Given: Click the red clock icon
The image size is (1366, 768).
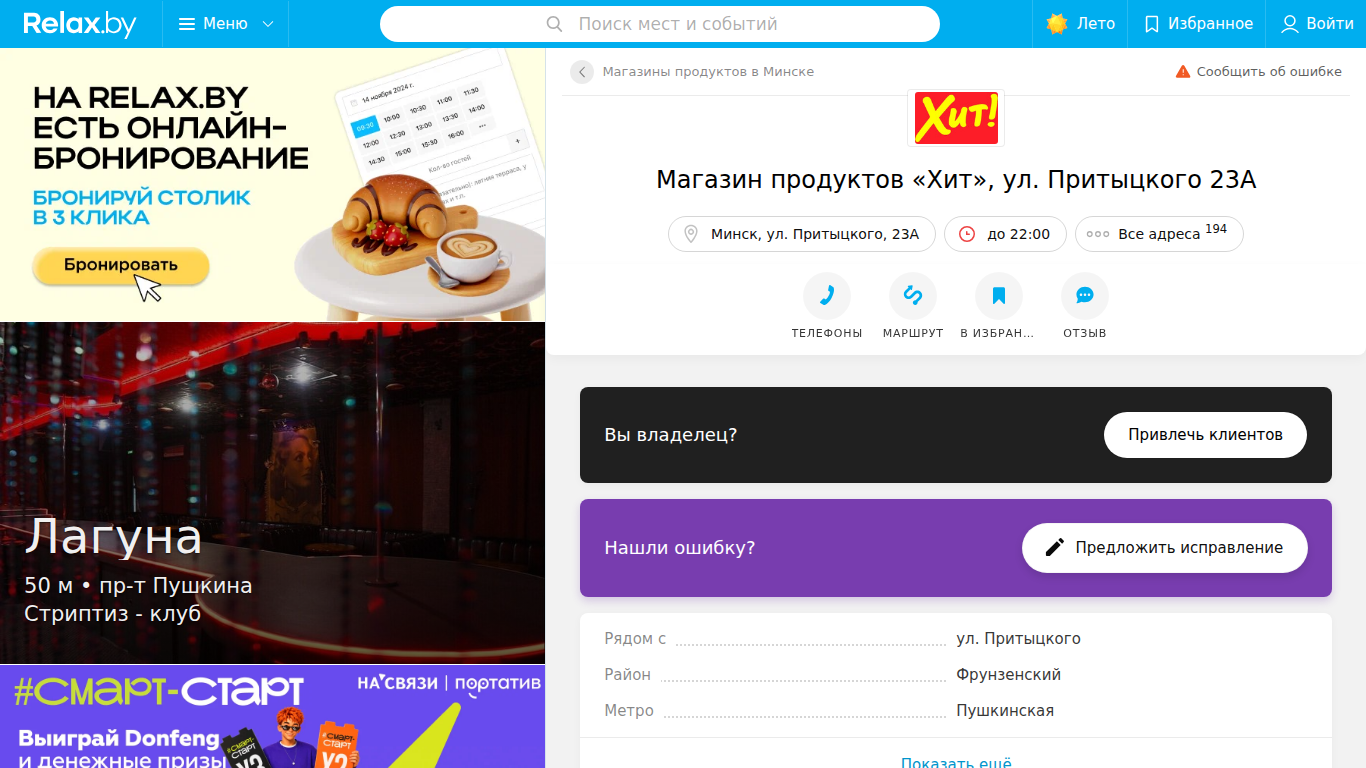Looking at the screenshot, I should 967,234.
